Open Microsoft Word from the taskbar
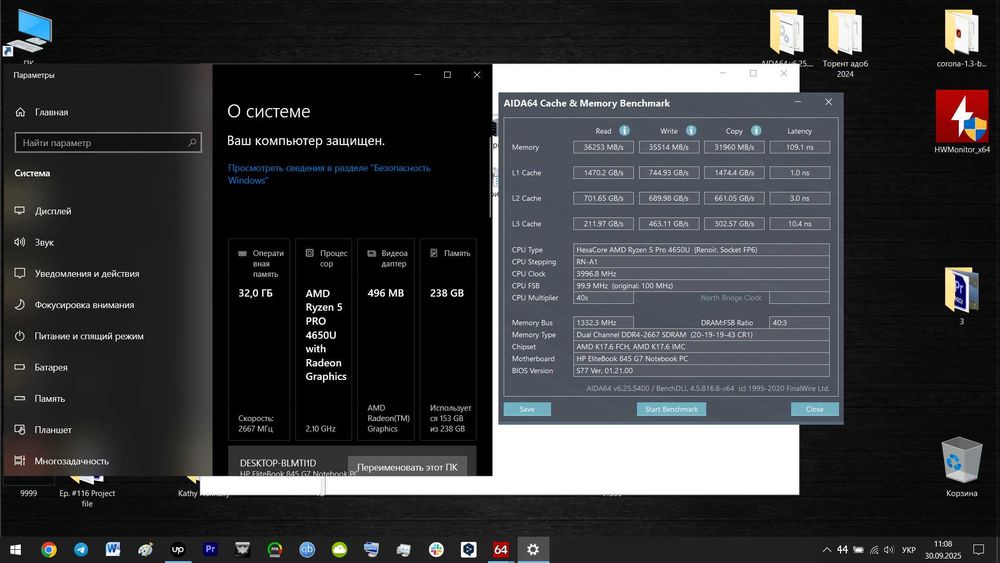The width and height of the screenshot is (1000, 563). (113, 550)
